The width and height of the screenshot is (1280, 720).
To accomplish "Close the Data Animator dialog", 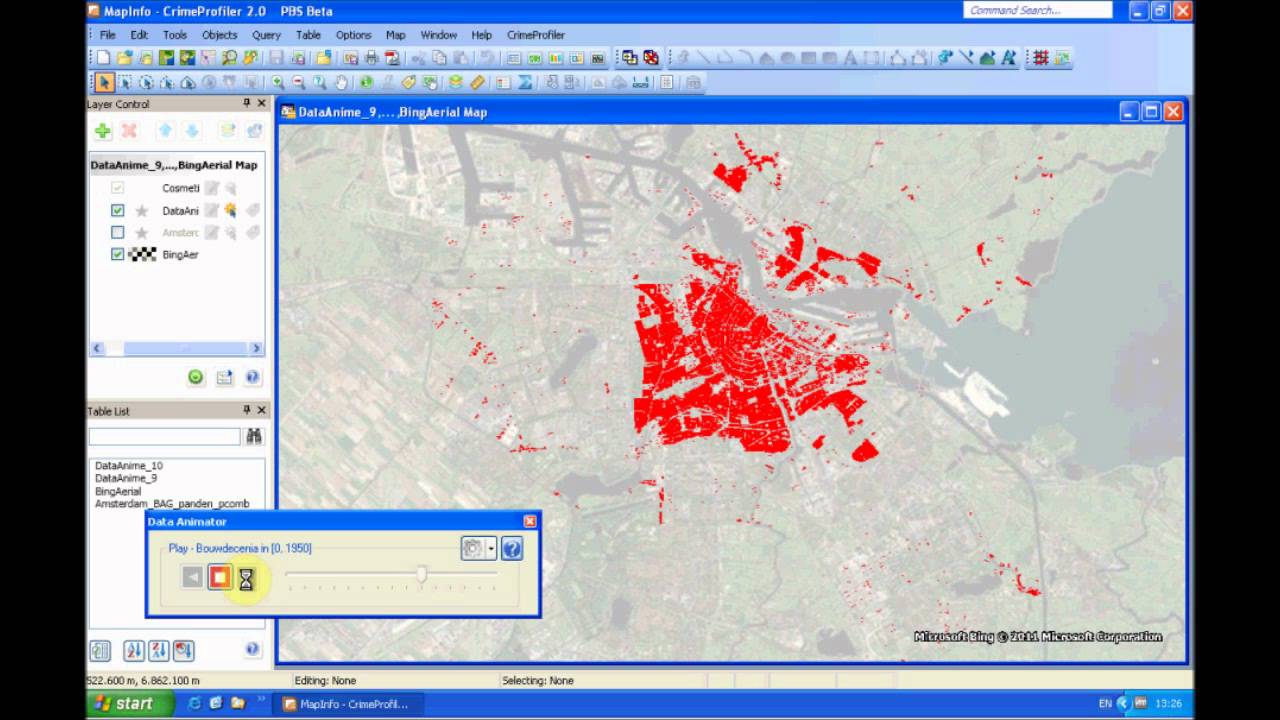I will tap(530, 521).
